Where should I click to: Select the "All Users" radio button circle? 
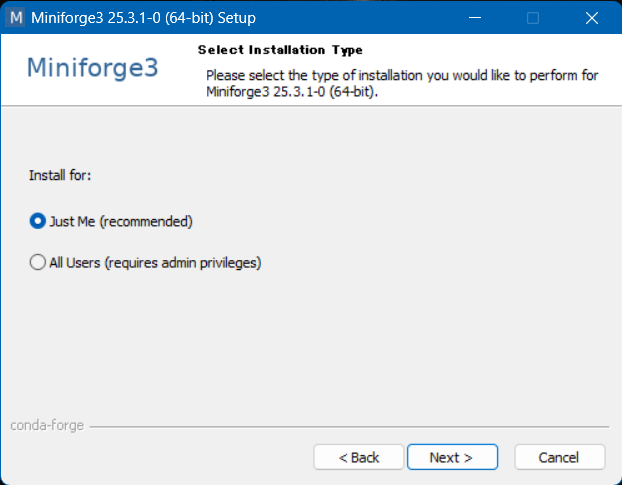[38, 262]
